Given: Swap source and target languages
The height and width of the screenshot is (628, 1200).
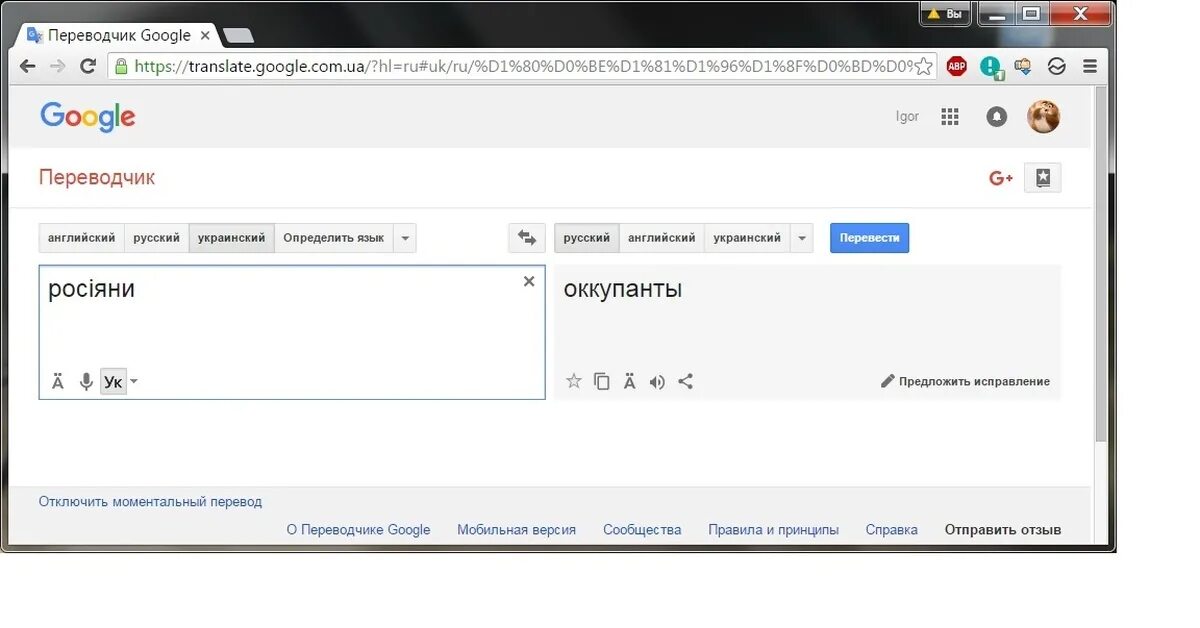Looking at the screenshot, I should pos(527,238).
